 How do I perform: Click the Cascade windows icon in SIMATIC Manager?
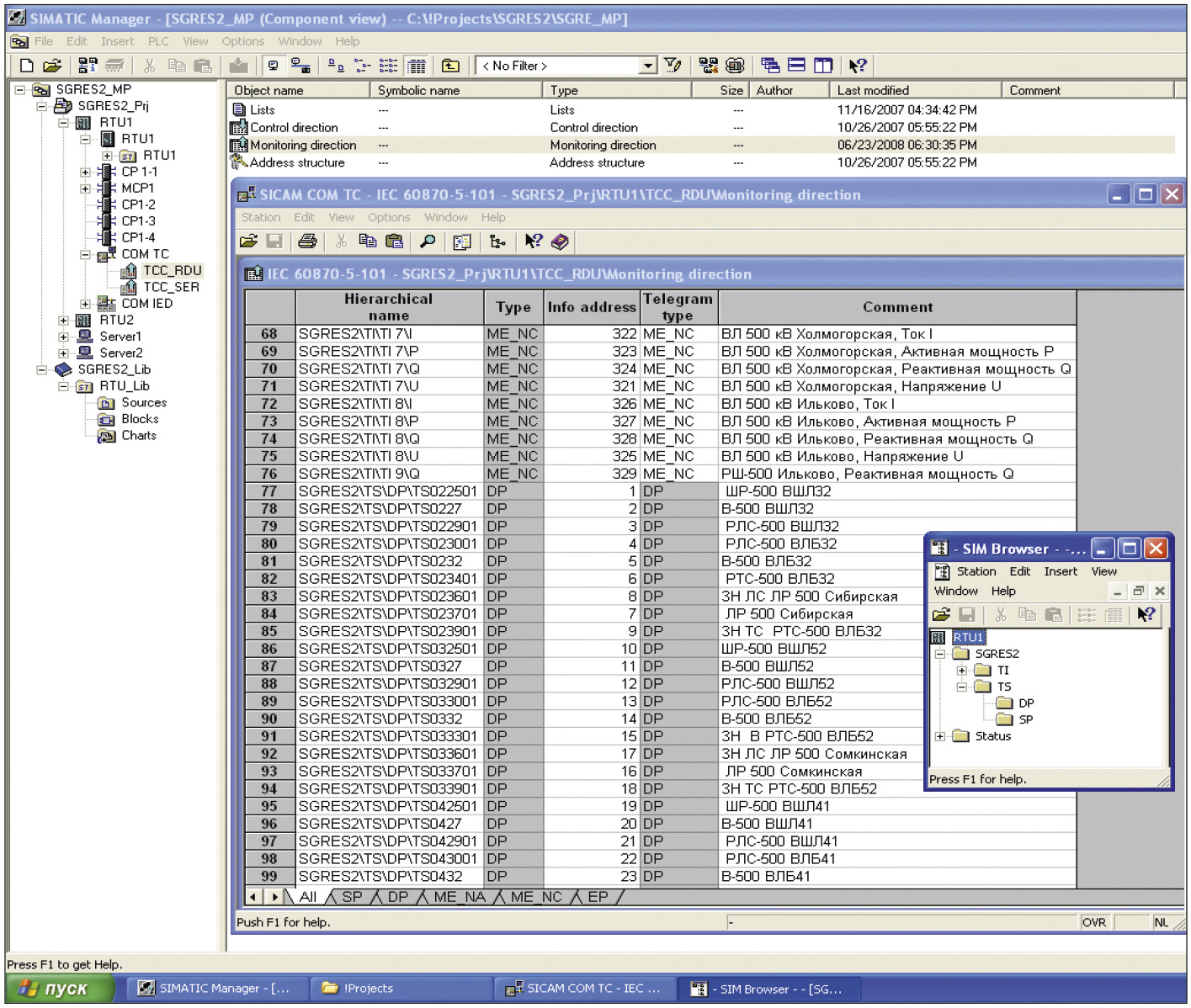click(770, 66)
